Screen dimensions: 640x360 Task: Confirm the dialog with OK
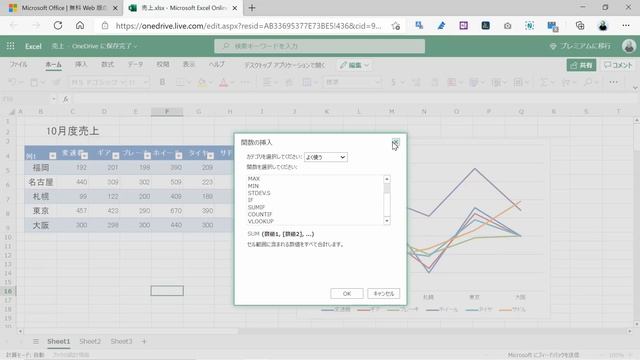pos(347,293)
